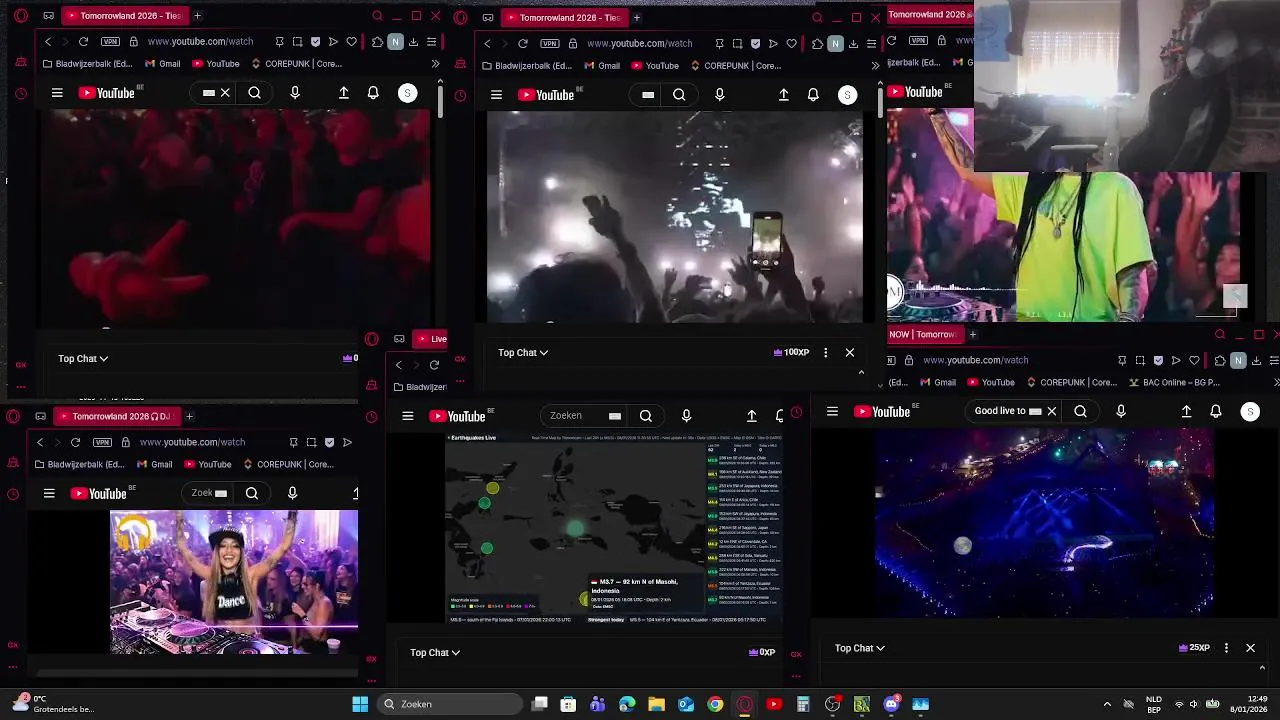Open ad blocker shield in top-left window

click(316, 42)
